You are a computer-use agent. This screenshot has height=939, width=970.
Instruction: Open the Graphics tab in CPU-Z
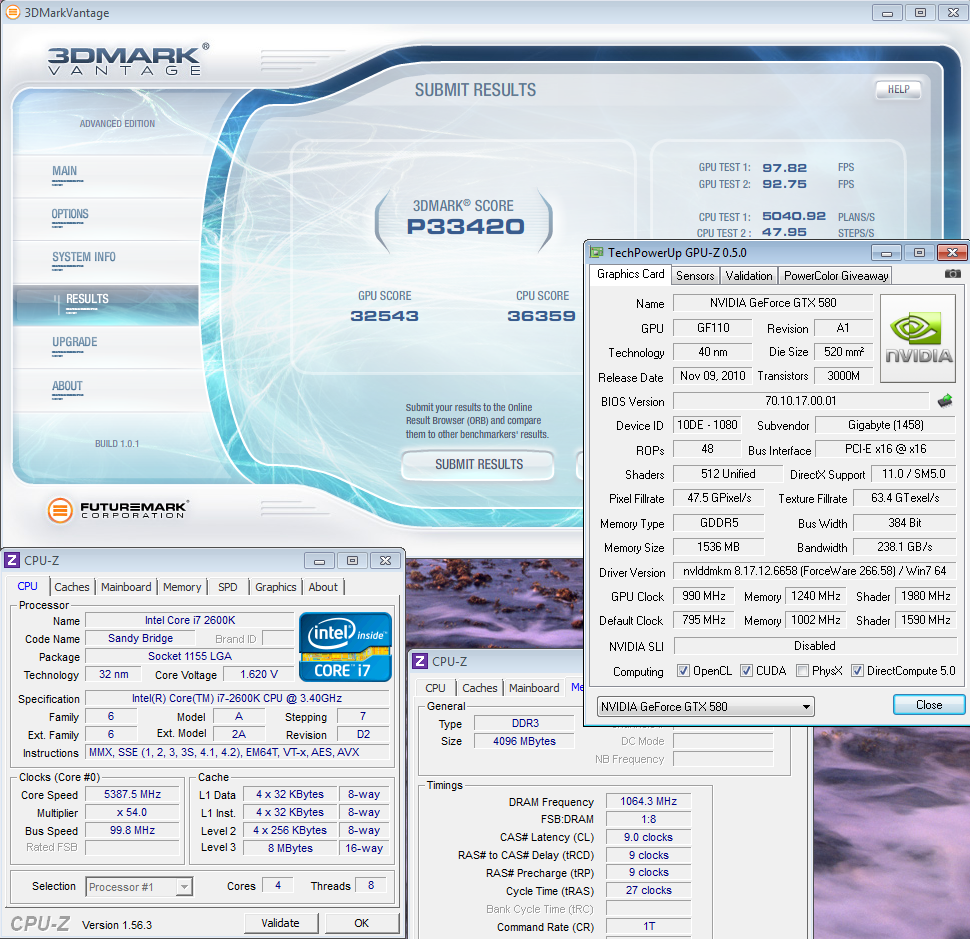276,587
